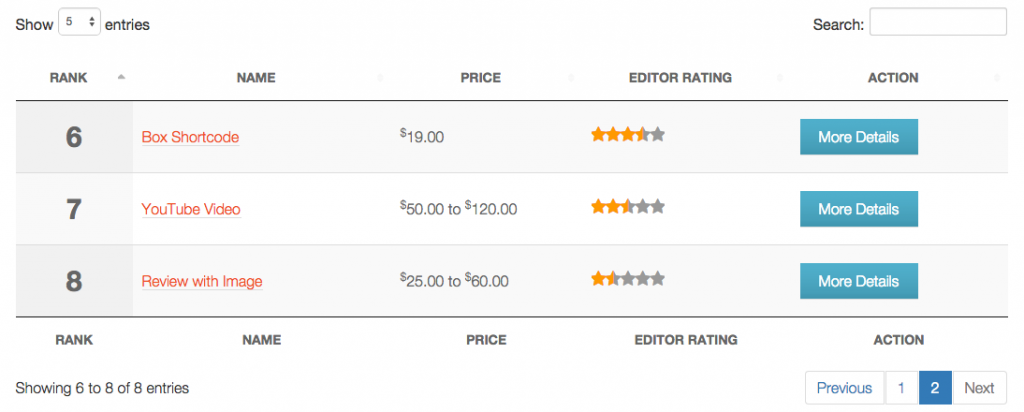Select page 1 in pagination
The width and height of the screenshot is (1024, 412).
901,388
